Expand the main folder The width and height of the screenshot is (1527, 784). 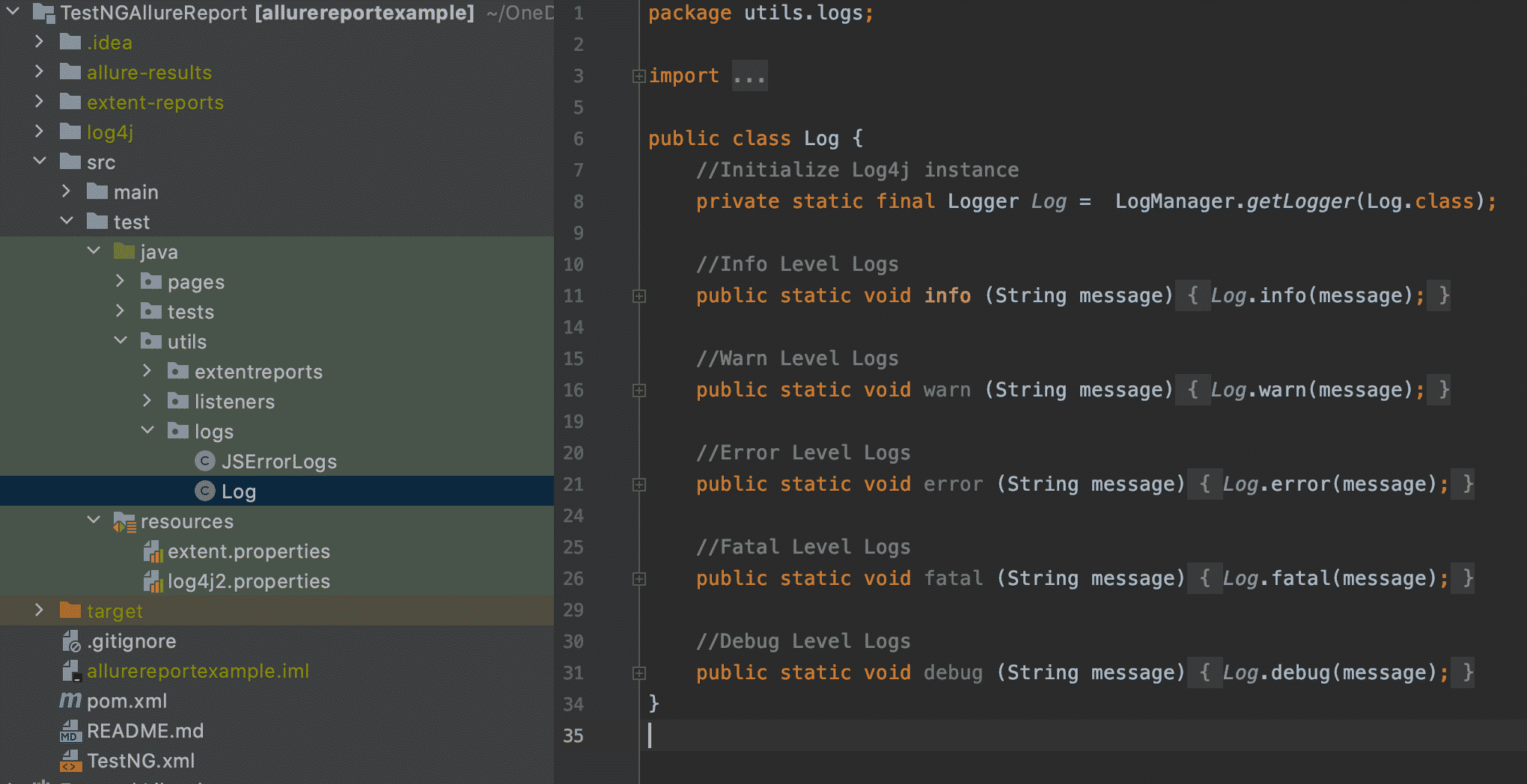point(67,192)
